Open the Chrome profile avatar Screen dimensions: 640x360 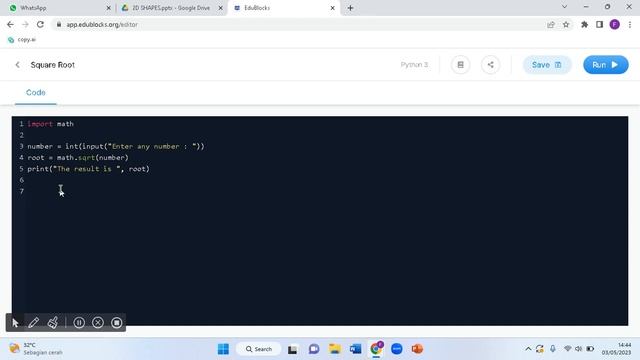[614, 24]
